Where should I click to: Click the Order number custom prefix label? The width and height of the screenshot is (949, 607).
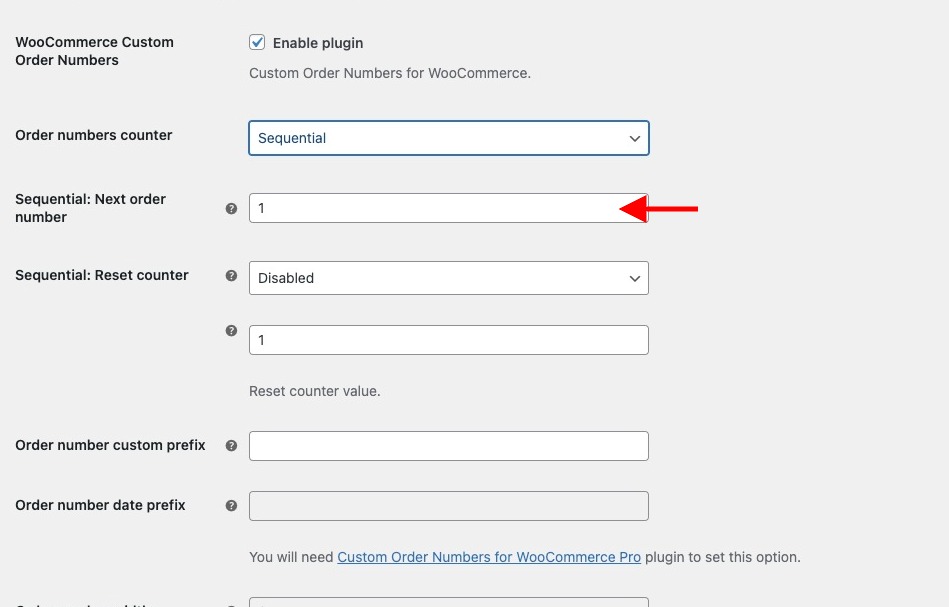(x=110, y=445)
